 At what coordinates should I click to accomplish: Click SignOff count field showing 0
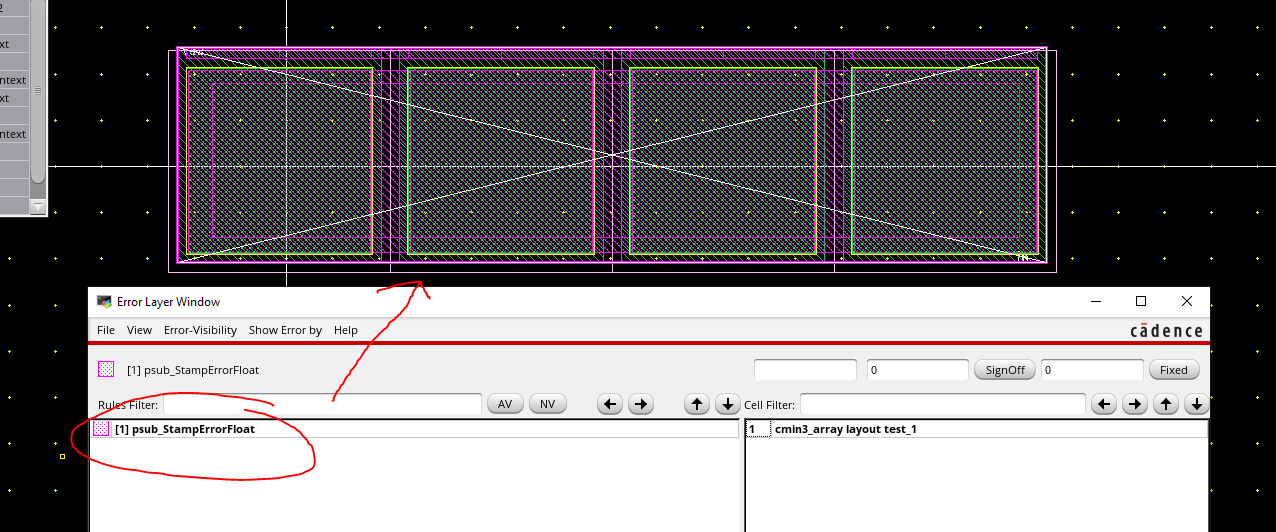(x=918, y=370)
